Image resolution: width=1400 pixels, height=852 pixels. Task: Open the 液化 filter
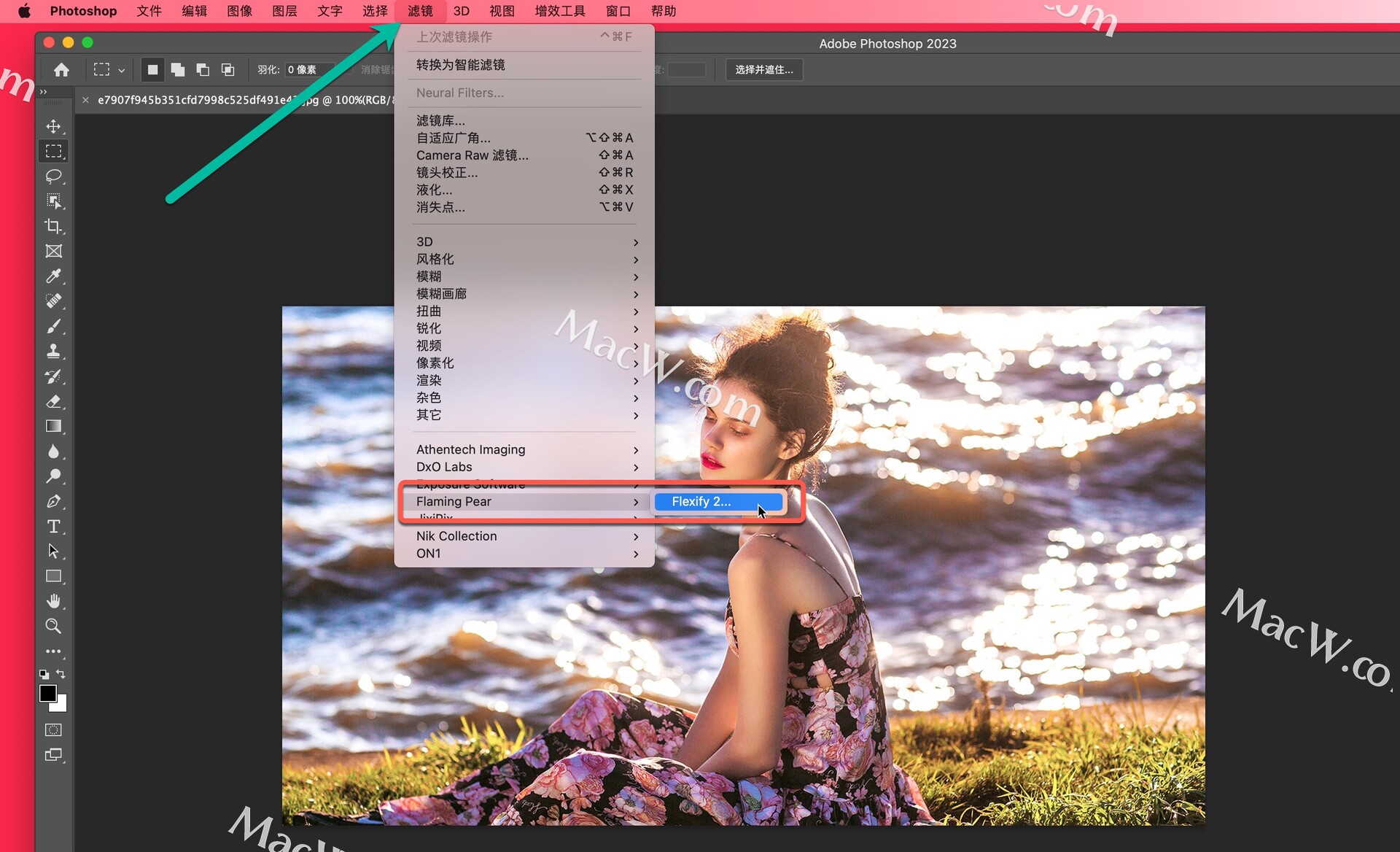(x=524, y=190)
